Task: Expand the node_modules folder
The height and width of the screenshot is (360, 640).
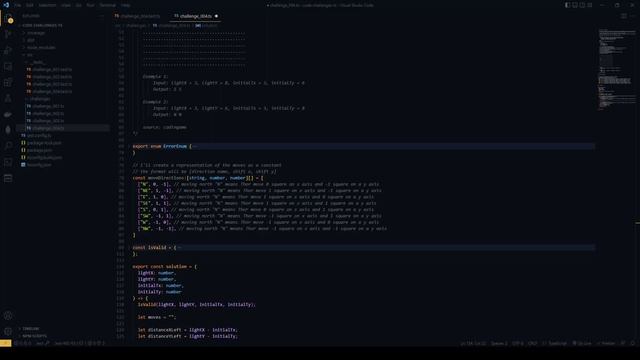Action: (41, 47)
